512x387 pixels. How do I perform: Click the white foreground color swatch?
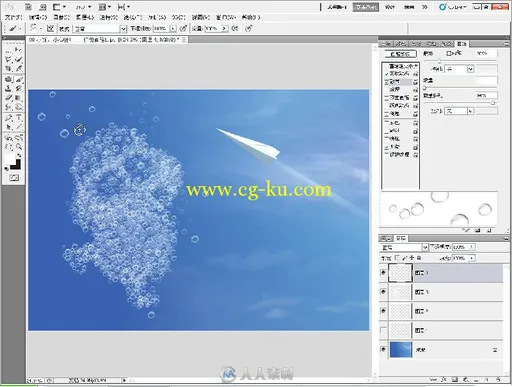point(10,158)
